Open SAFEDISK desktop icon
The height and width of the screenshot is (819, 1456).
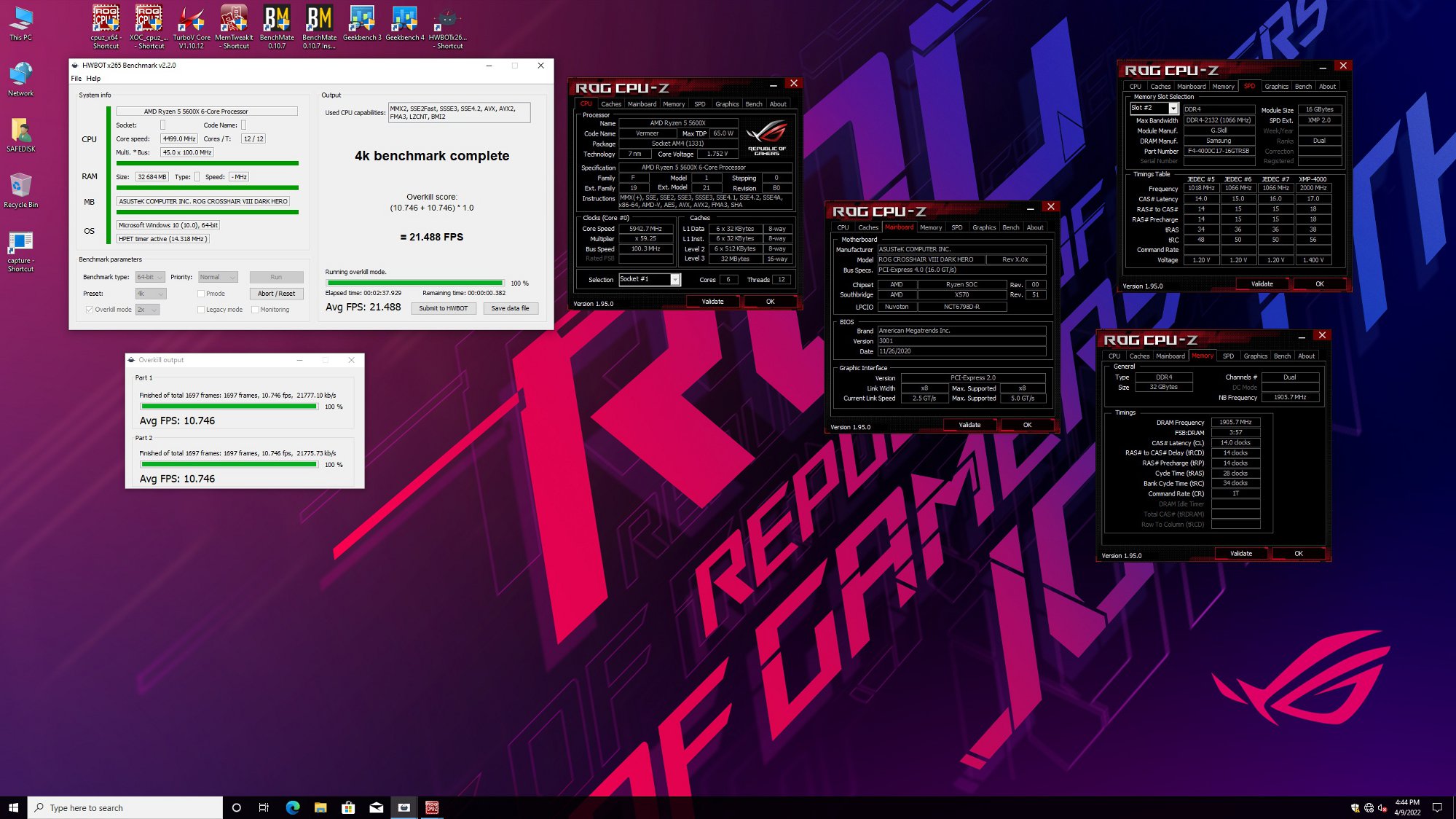click(x=20, y=135)
